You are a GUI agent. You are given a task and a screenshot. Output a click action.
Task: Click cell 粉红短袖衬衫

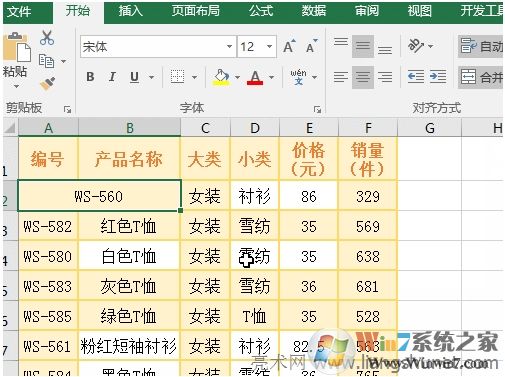click(x=129, y=346)
